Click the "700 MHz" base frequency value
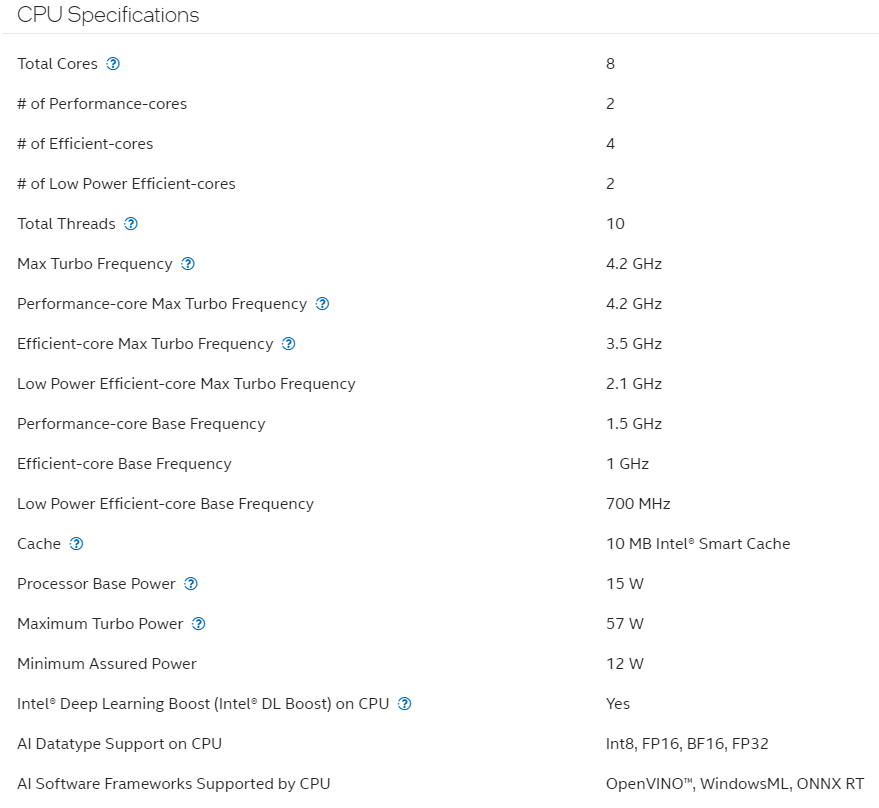Image resolution: width=879 pixels, height=808 pixels. [638, 504]
